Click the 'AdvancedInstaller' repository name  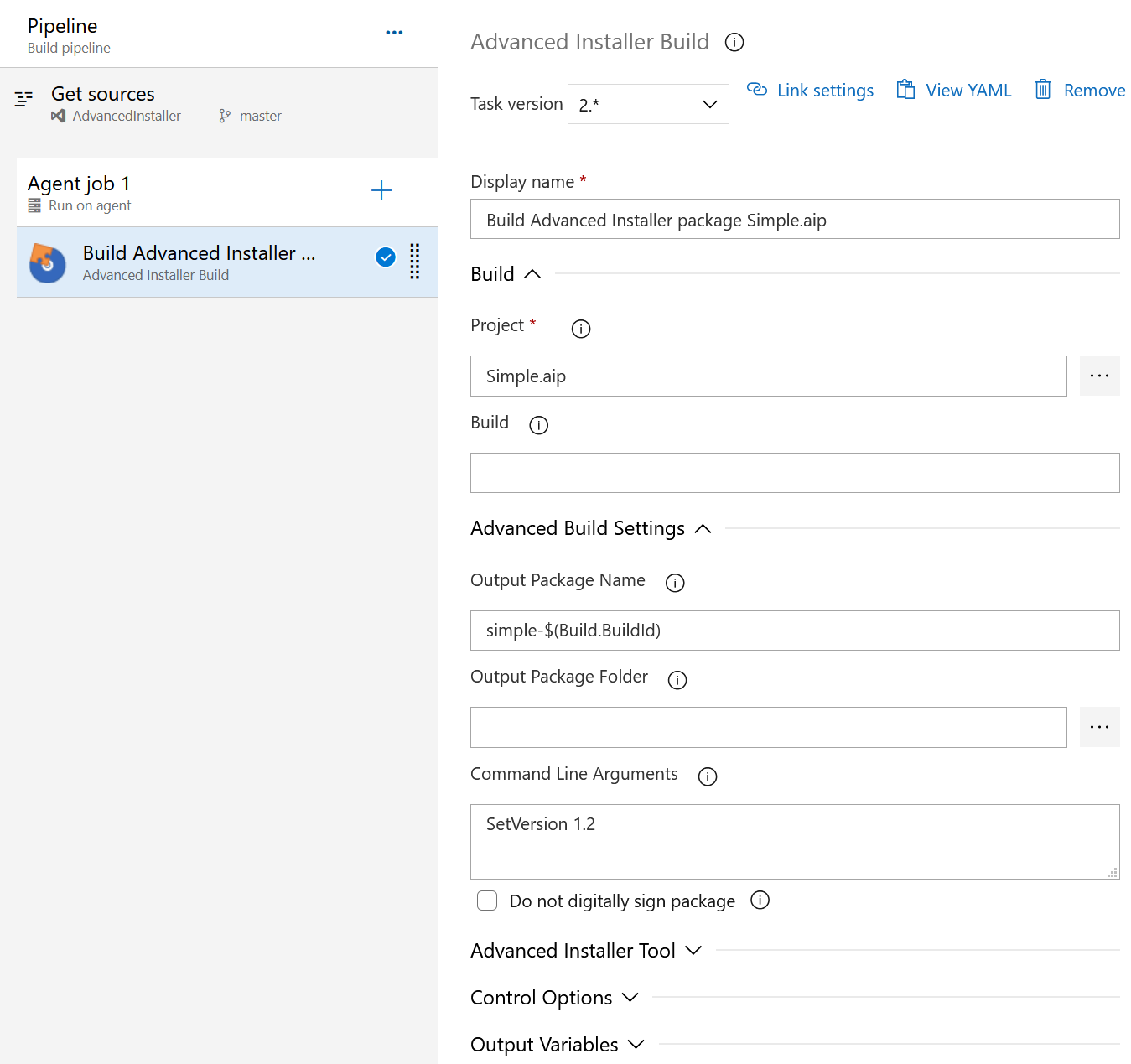[x=127, y=116]
